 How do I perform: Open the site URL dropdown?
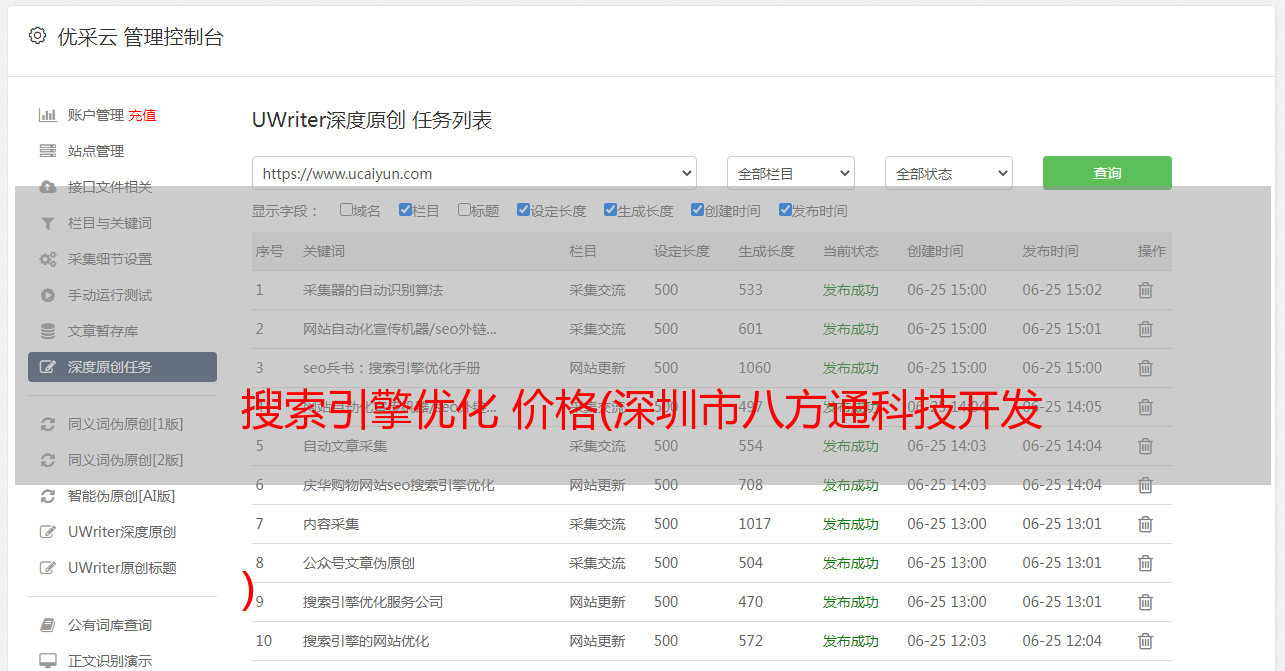pyautogui.click(x=474, y=173)
